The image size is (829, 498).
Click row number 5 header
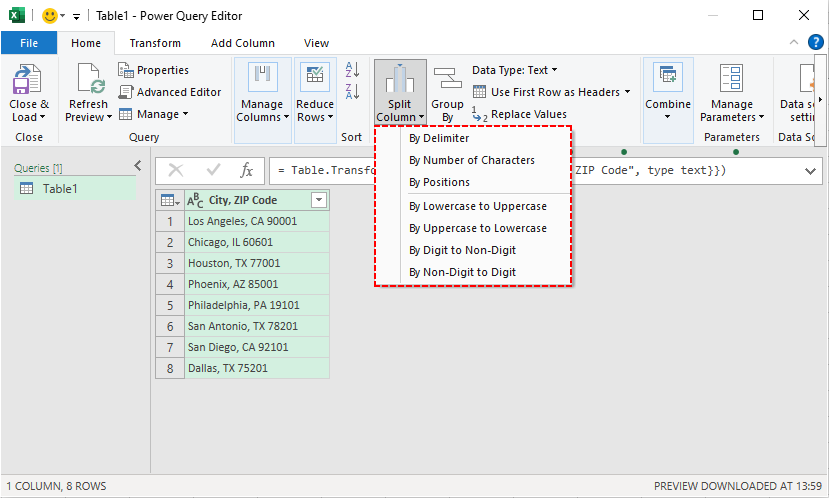[x=170, y=305]
